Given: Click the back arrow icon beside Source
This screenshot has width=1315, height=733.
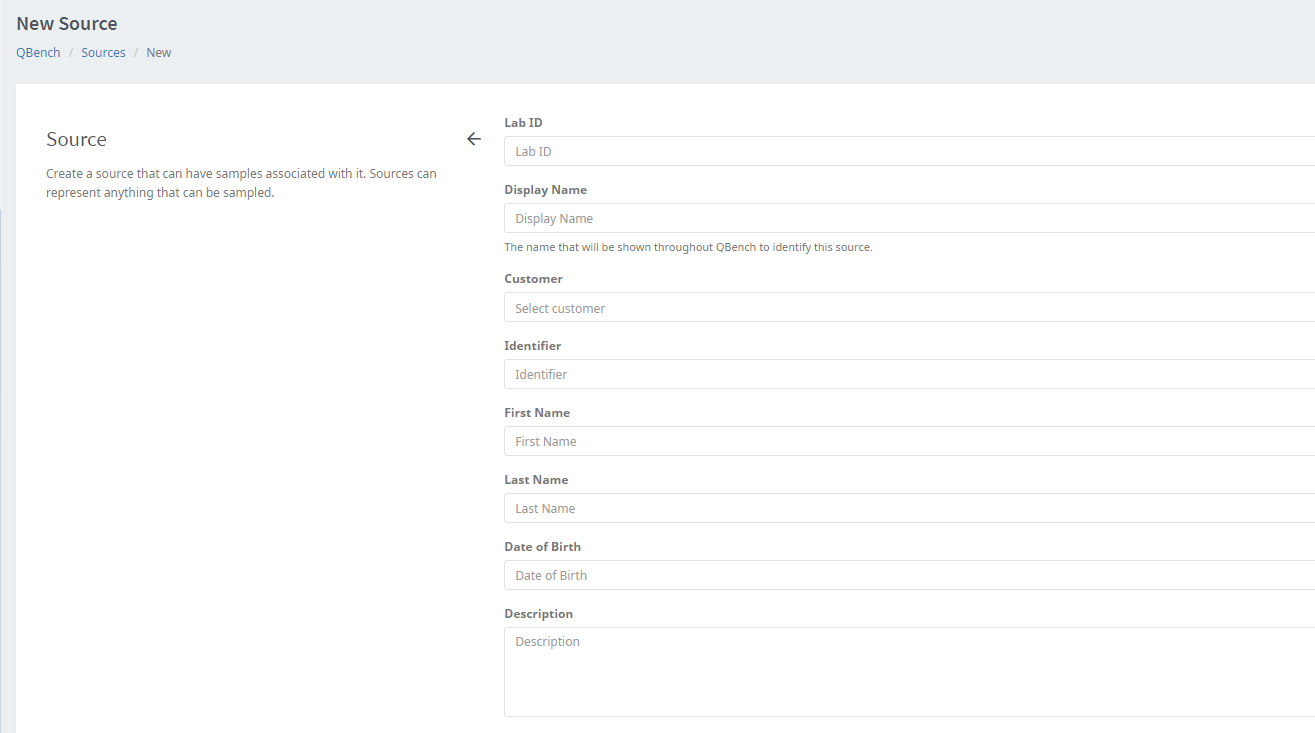Looking at the screenshot, I should (x=474, y=139).
